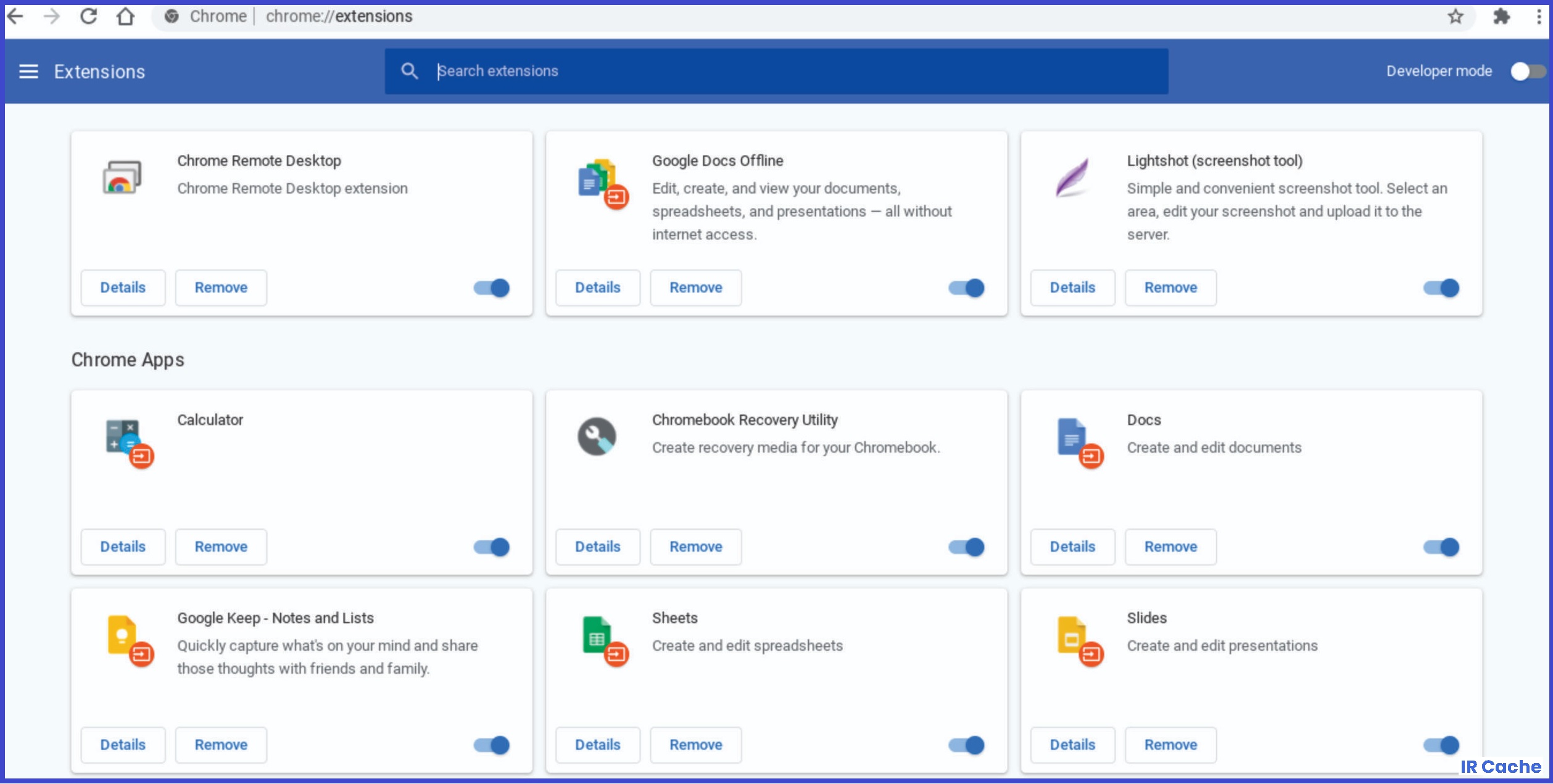Screen dimensions: 1553x784
Task: Click the Slides app icon
Action: tap(1080, 642)
